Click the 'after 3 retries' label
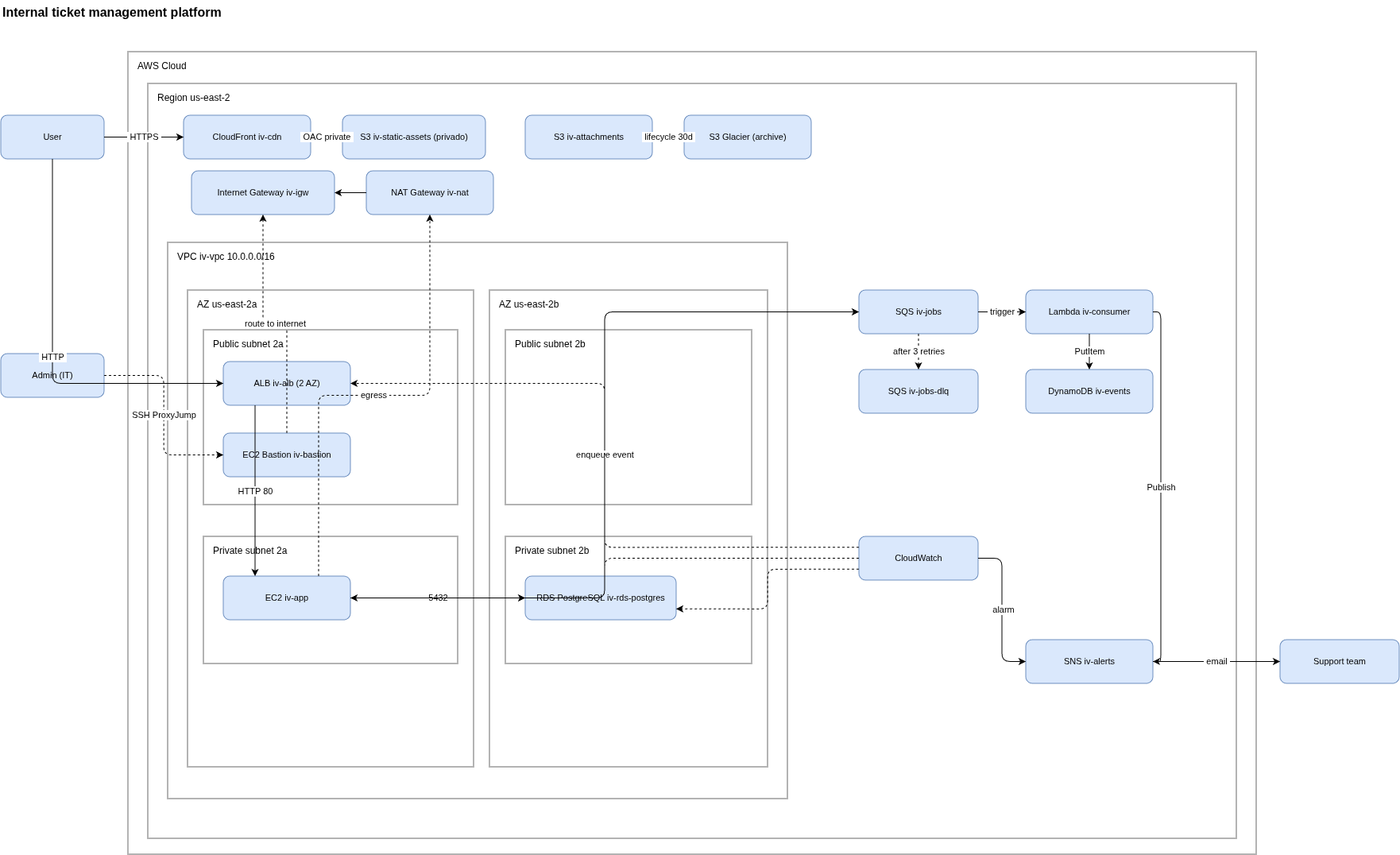This screenshot has height=855, width=1400. pyautogui.click(x=919, y=351)
